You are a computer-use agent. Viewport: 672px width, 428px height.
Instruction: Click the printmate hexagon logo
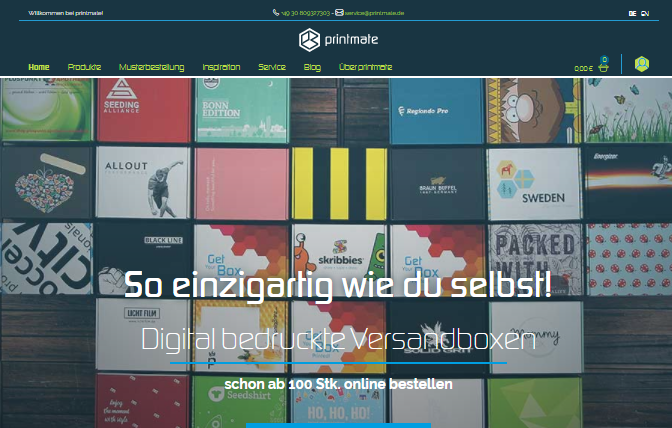coord(309,40)
